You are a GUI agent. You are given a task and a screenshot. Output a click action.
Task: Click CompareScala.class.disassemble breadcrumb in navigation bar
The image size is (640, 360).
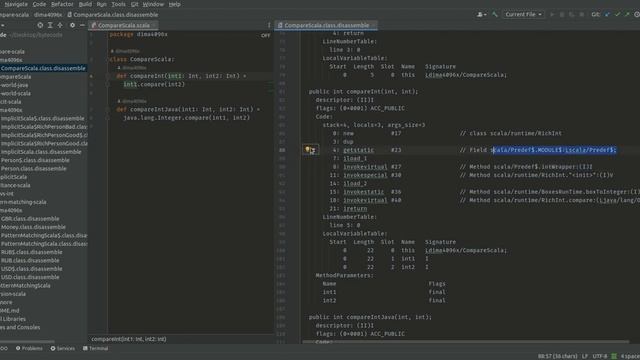point(113,15)
